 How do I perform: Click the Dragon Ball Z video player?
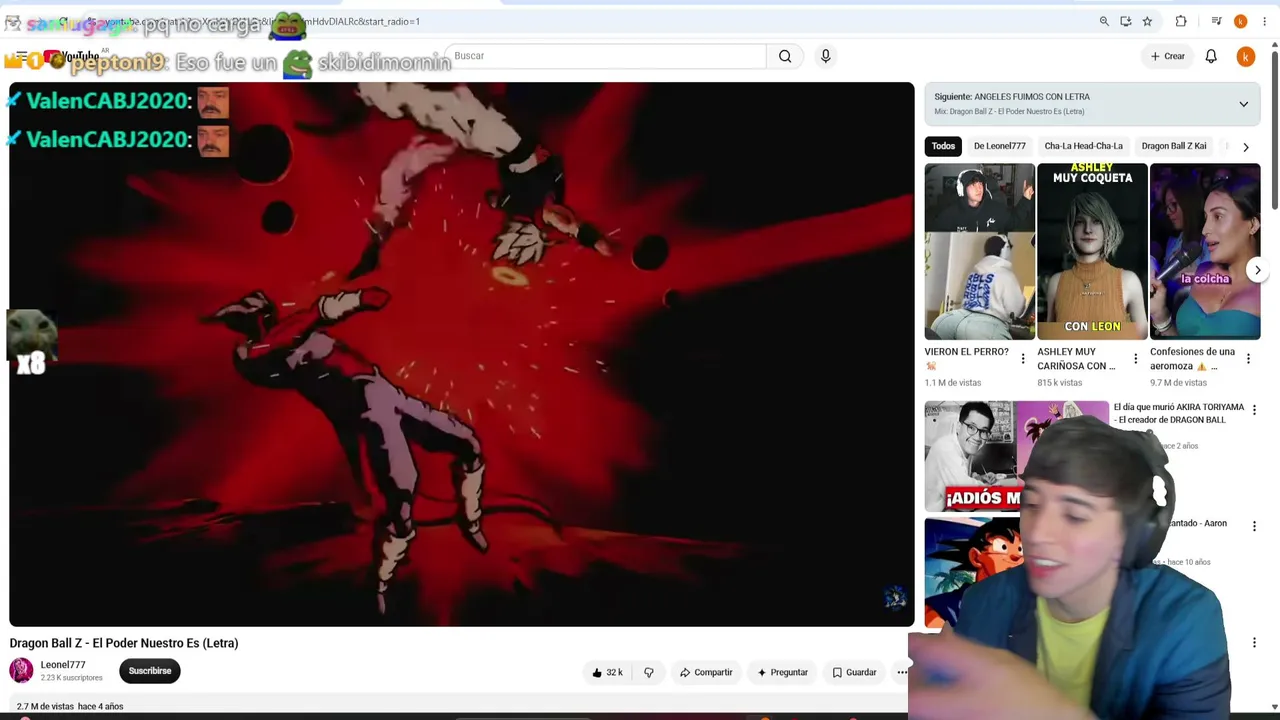462,354
